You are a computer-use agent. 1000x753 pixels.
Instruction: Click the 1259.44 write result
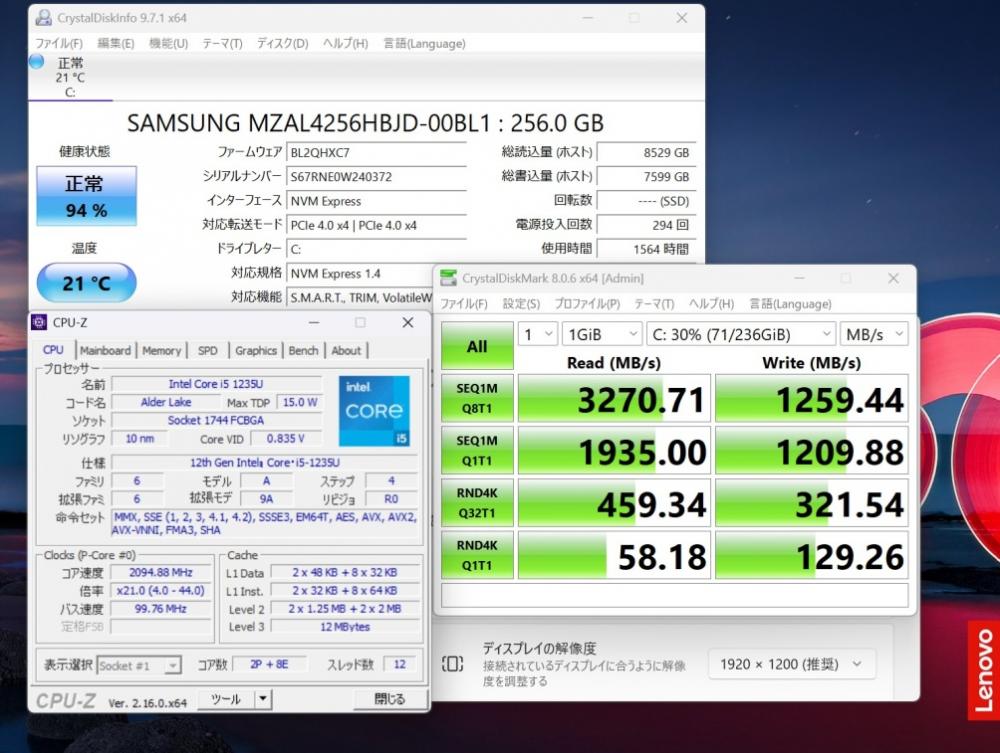[812, 398]
